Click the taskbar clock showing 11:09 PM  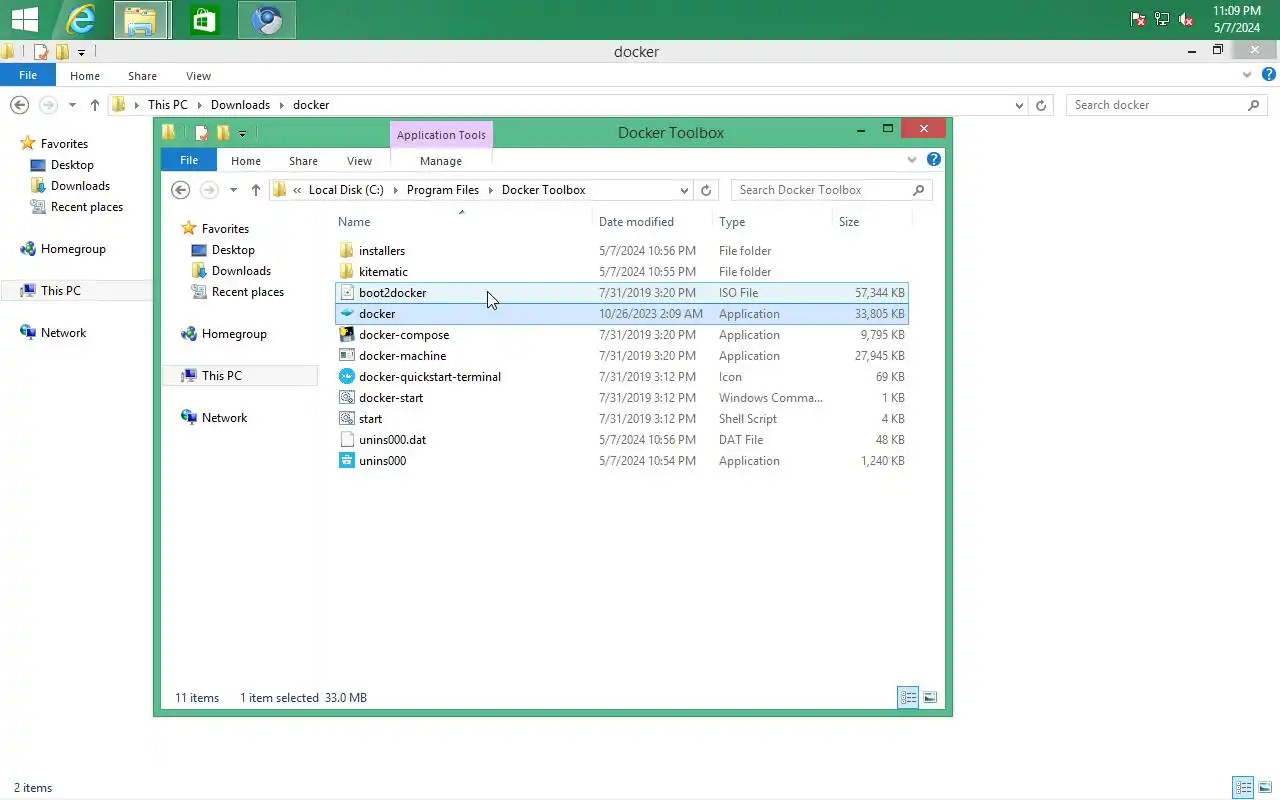(1237, 12)
